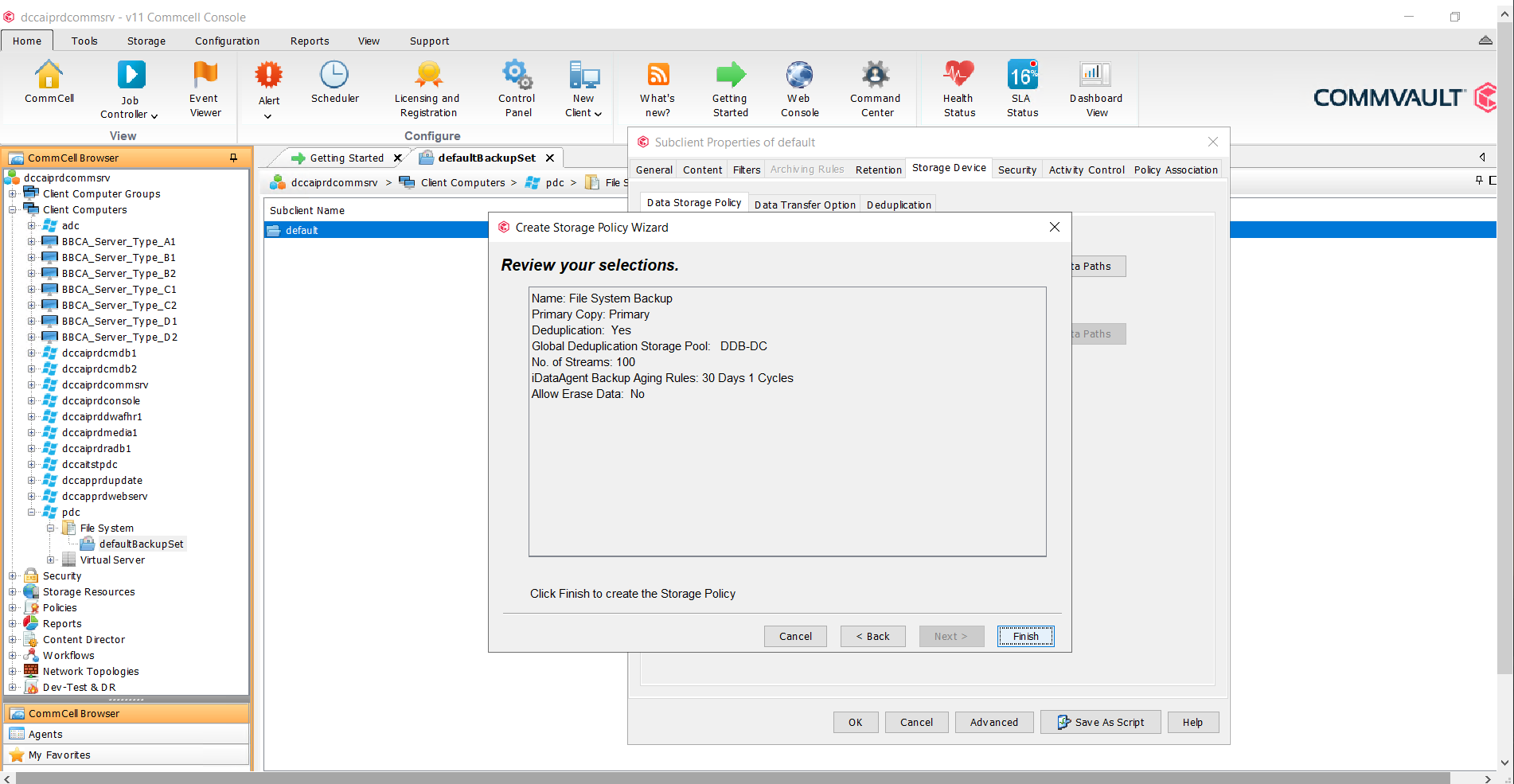Select the Reports pie chart tree icon
The width and height of the screenshot is (1514, 784).
[31, 623]
